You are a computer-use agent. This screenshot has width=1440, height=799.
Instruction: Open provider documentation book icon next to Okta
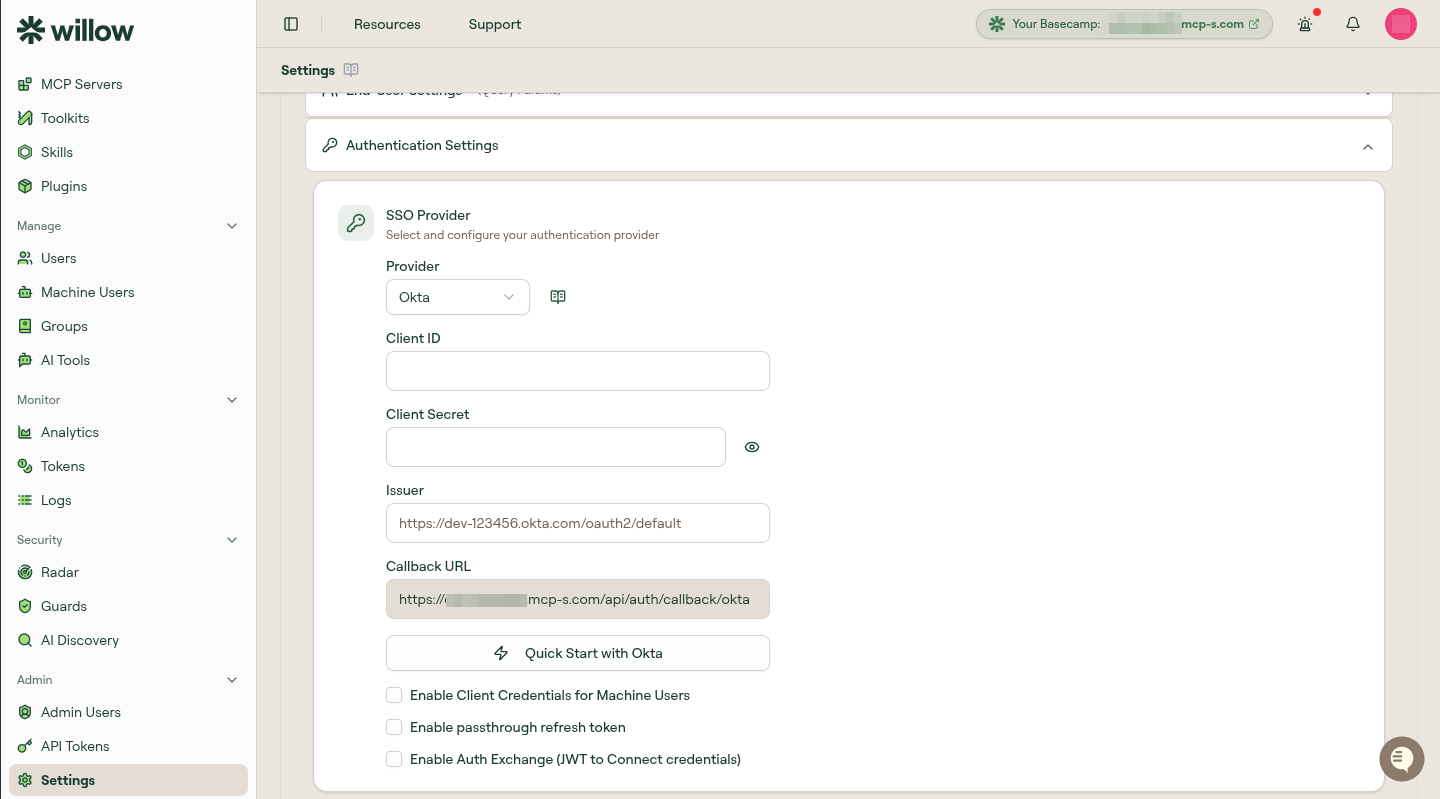558,297
